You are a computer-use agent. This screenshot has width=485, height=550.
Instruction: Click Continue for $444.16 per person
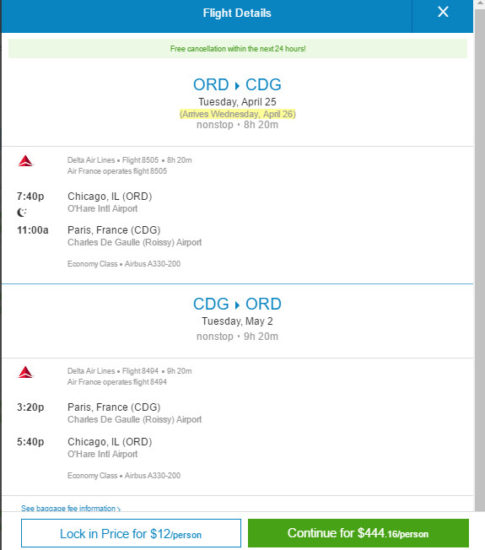click(x=358, y=533)
